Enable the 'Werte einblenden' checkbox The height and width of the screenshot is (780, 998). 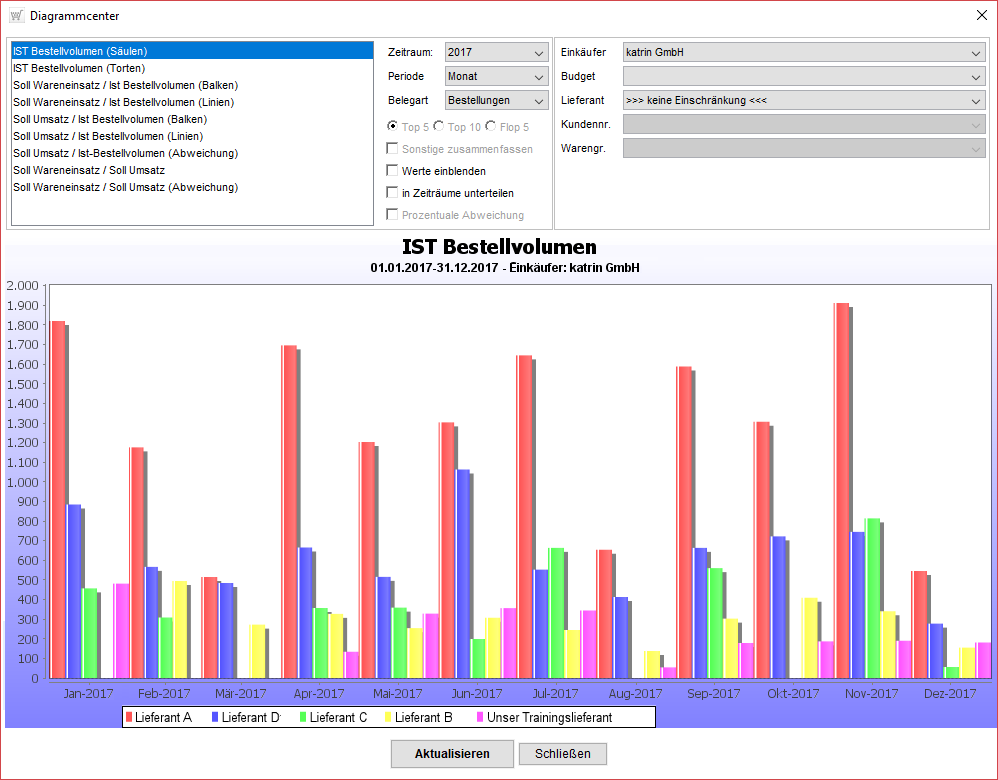coord(393,171)
